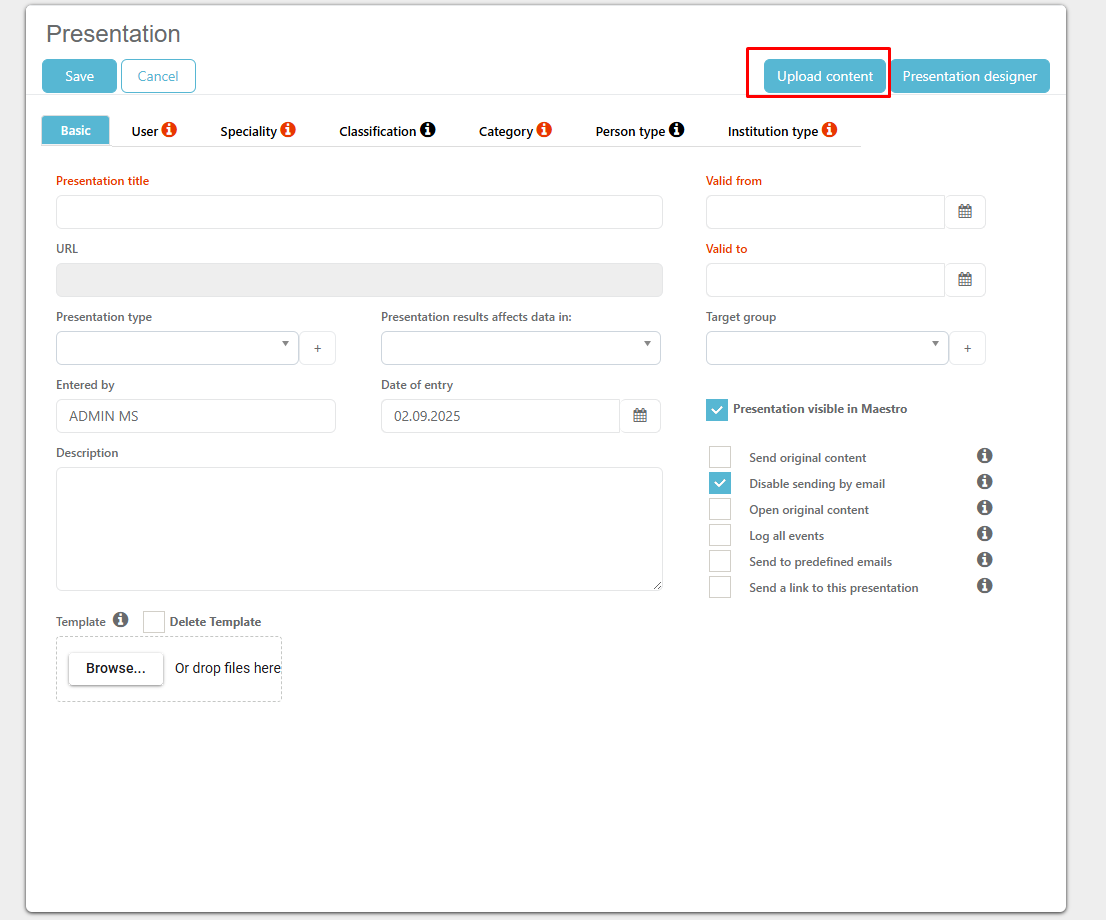
Task: Open calendar picker for Valid to
Action: 965,280
